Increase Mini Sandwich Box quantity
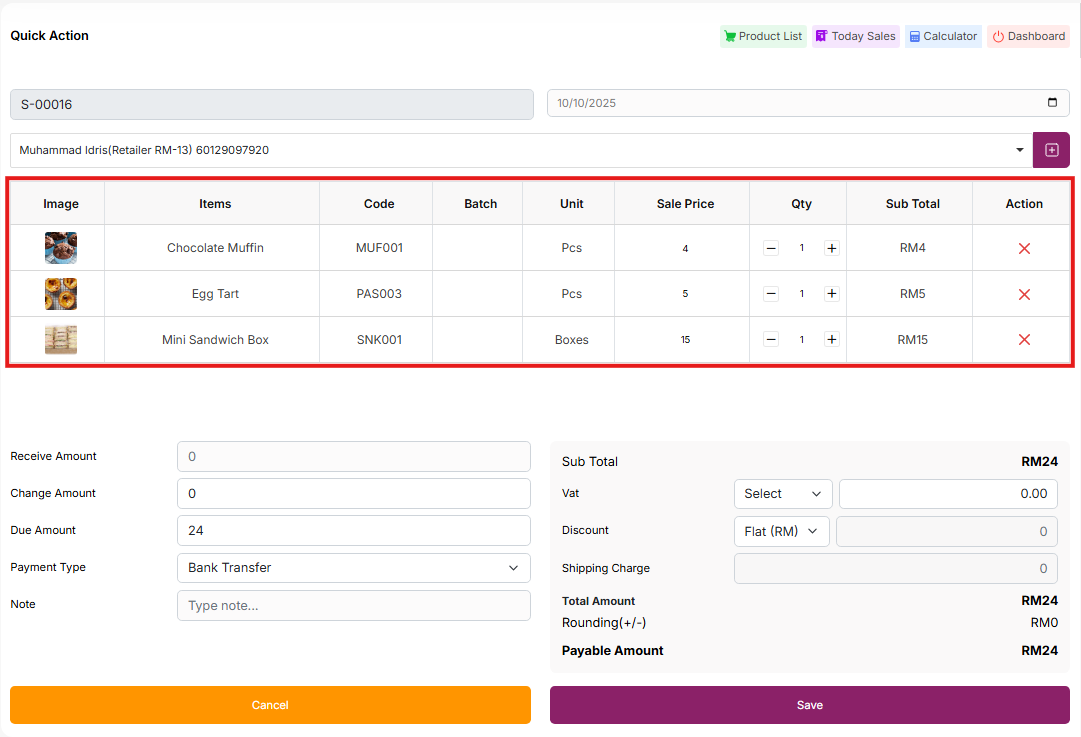1081x737 pixels. [x=831, y=340]
